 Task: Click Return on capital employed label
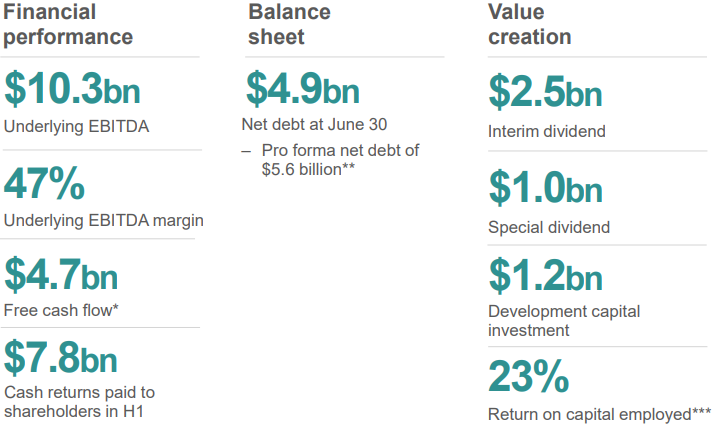[x=599, y=414]
